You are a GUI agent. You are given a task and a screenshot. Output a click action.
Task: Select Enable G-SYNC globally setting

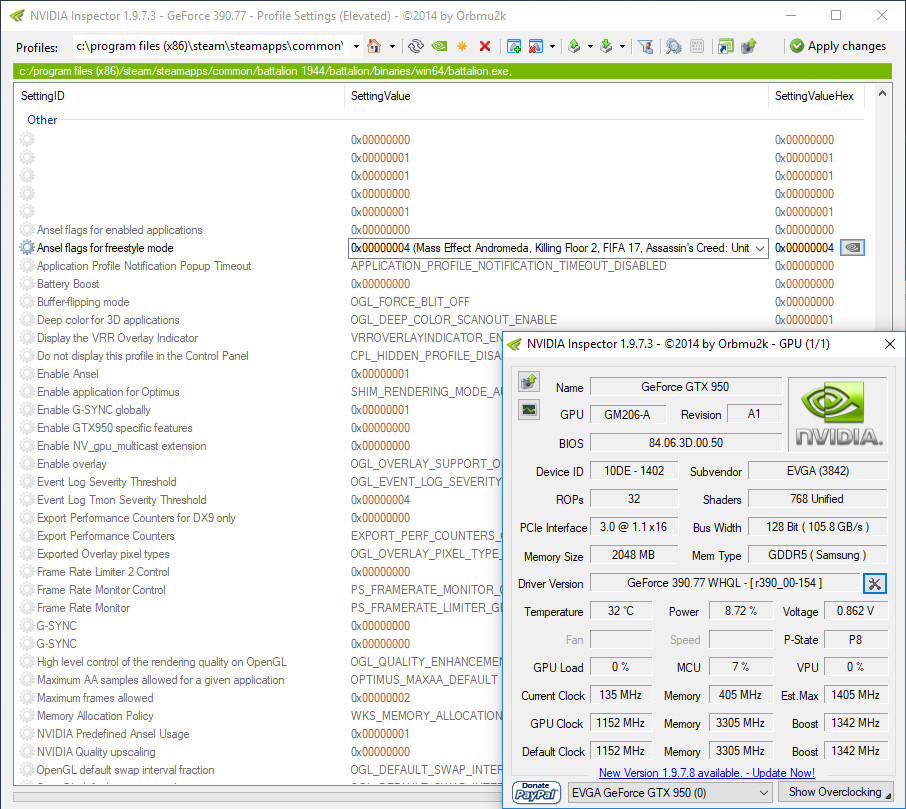[260, 410]
